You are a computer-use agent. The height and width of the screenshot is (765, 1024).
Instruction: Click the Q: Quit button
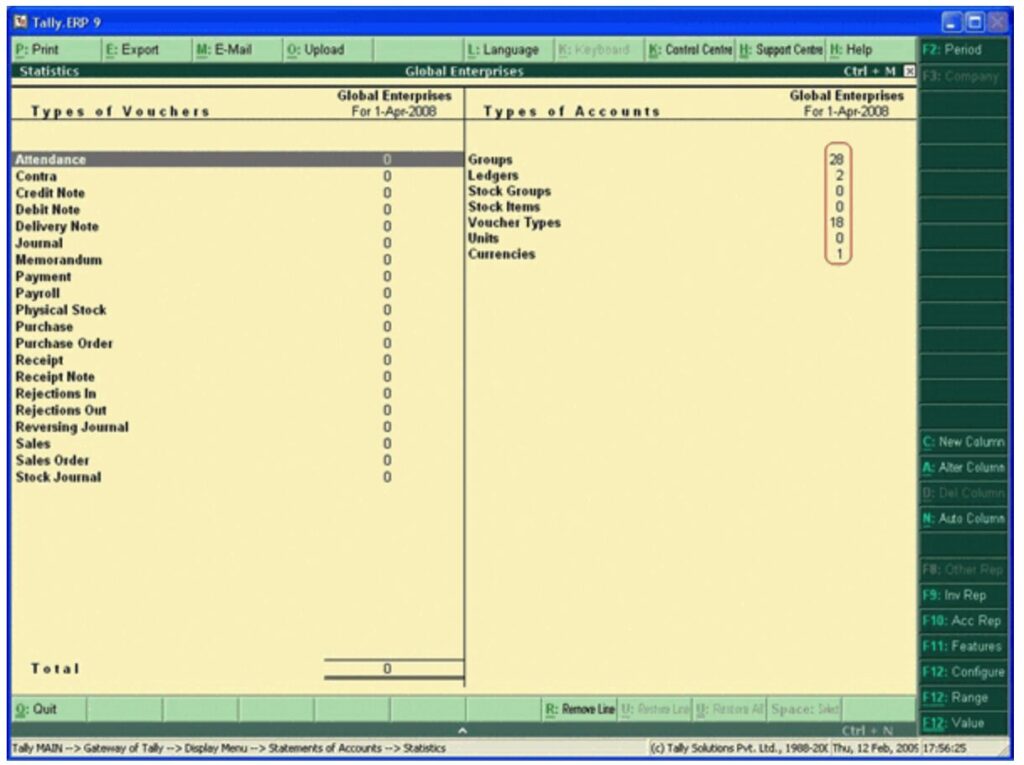coord(48,709)
